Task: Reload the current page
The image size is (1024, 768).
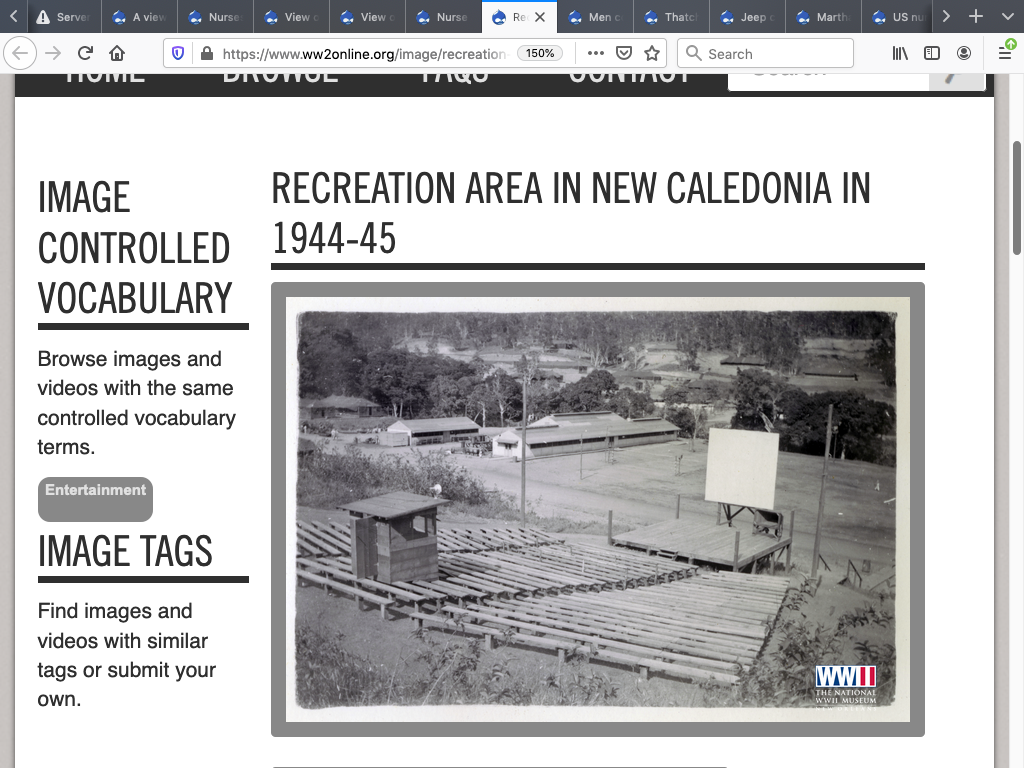Action: [x=85, y=54]
